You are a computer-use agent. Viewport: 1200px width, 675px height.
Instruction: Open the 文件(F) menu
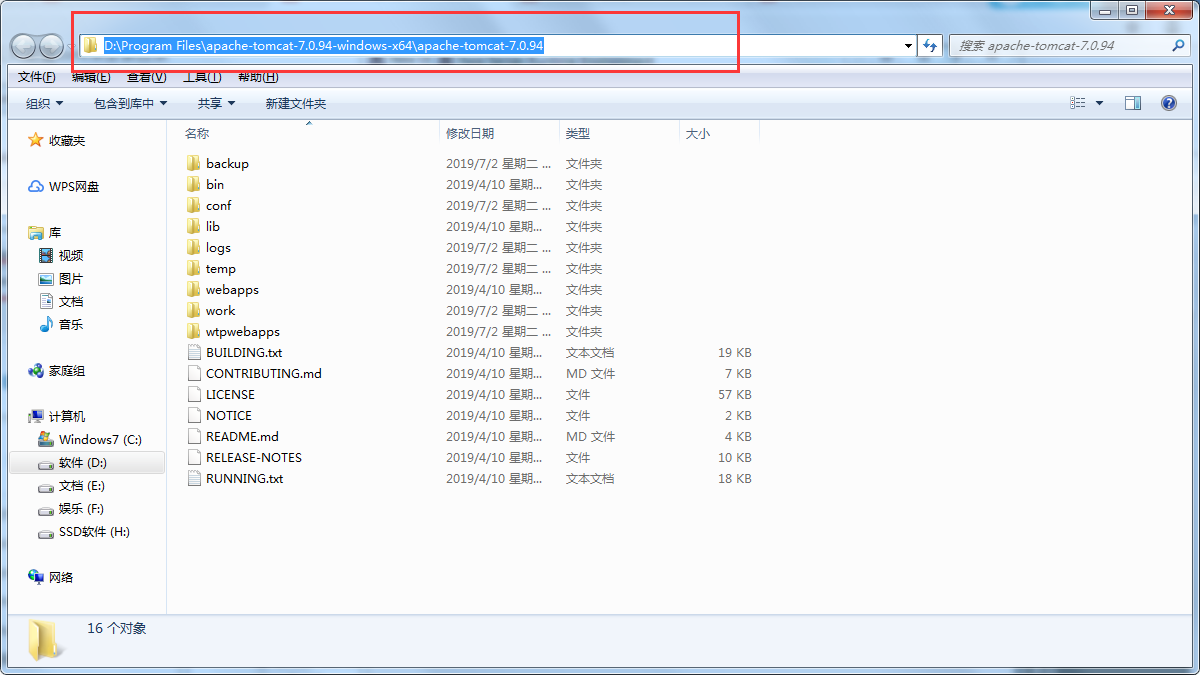tap(37, 77)
